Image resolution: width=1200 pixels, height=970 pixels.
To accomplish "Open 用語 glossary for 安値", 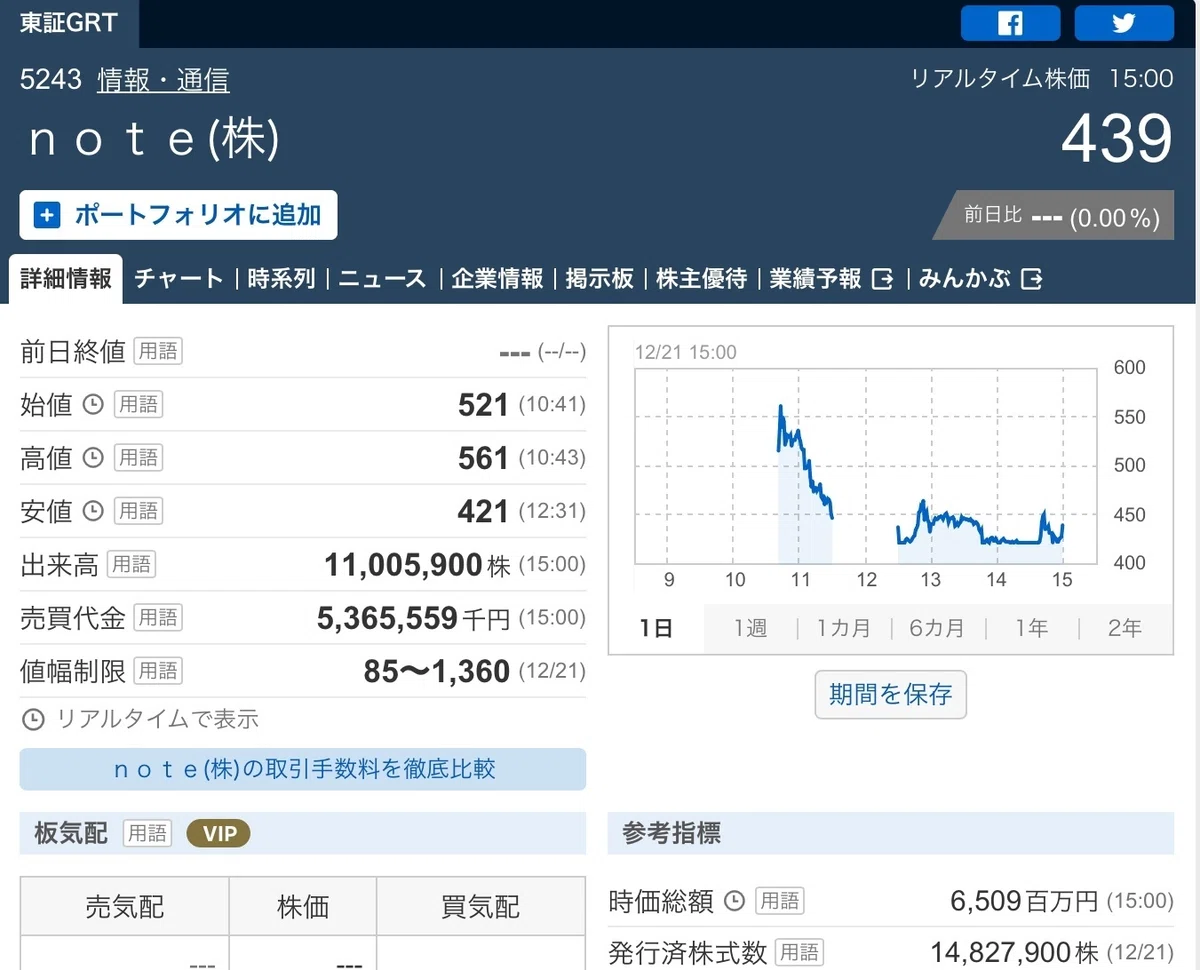I will coord(138,511).
